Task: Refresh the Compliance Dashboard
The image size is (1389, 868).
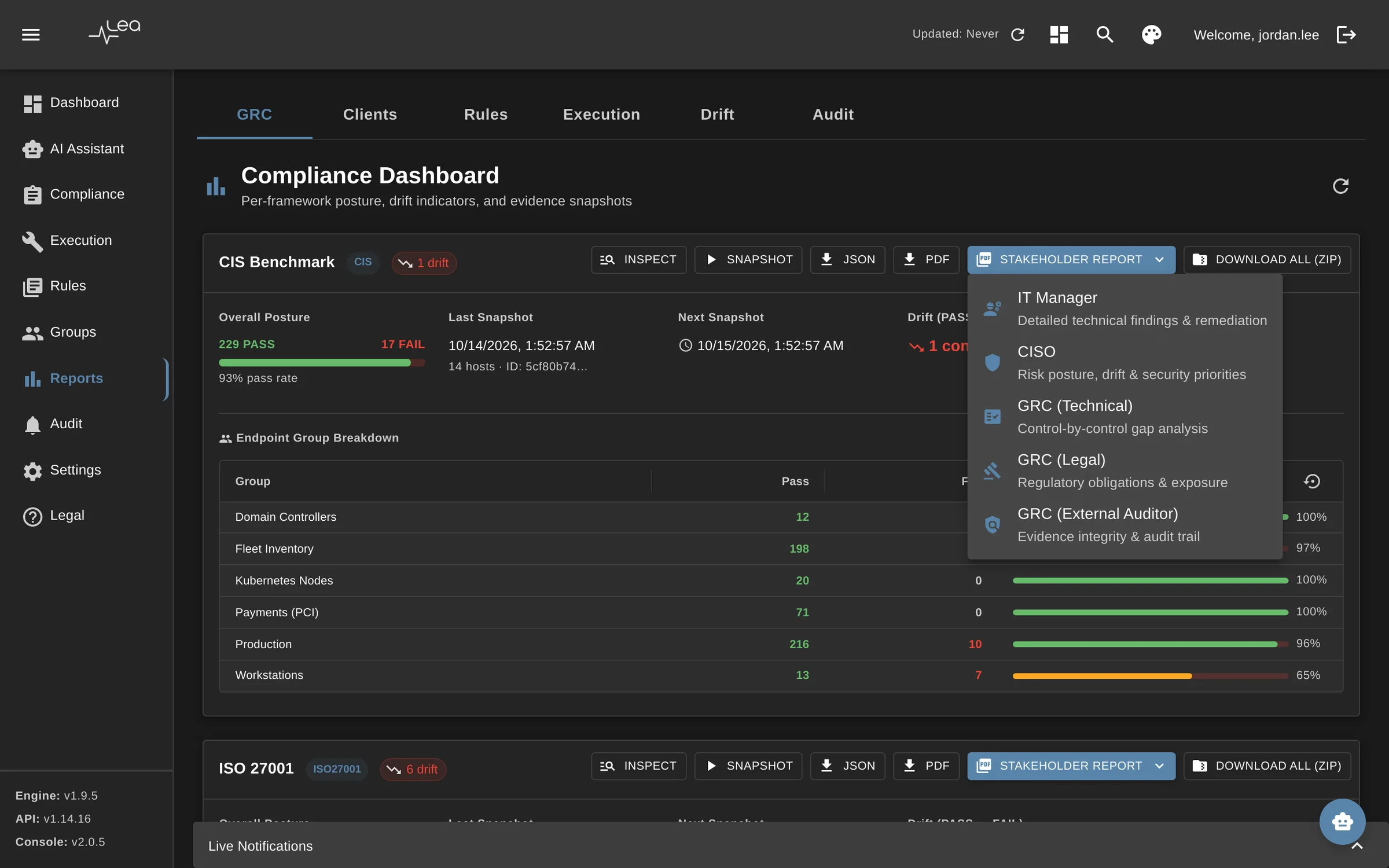Action: click(x=1340, y=186)
